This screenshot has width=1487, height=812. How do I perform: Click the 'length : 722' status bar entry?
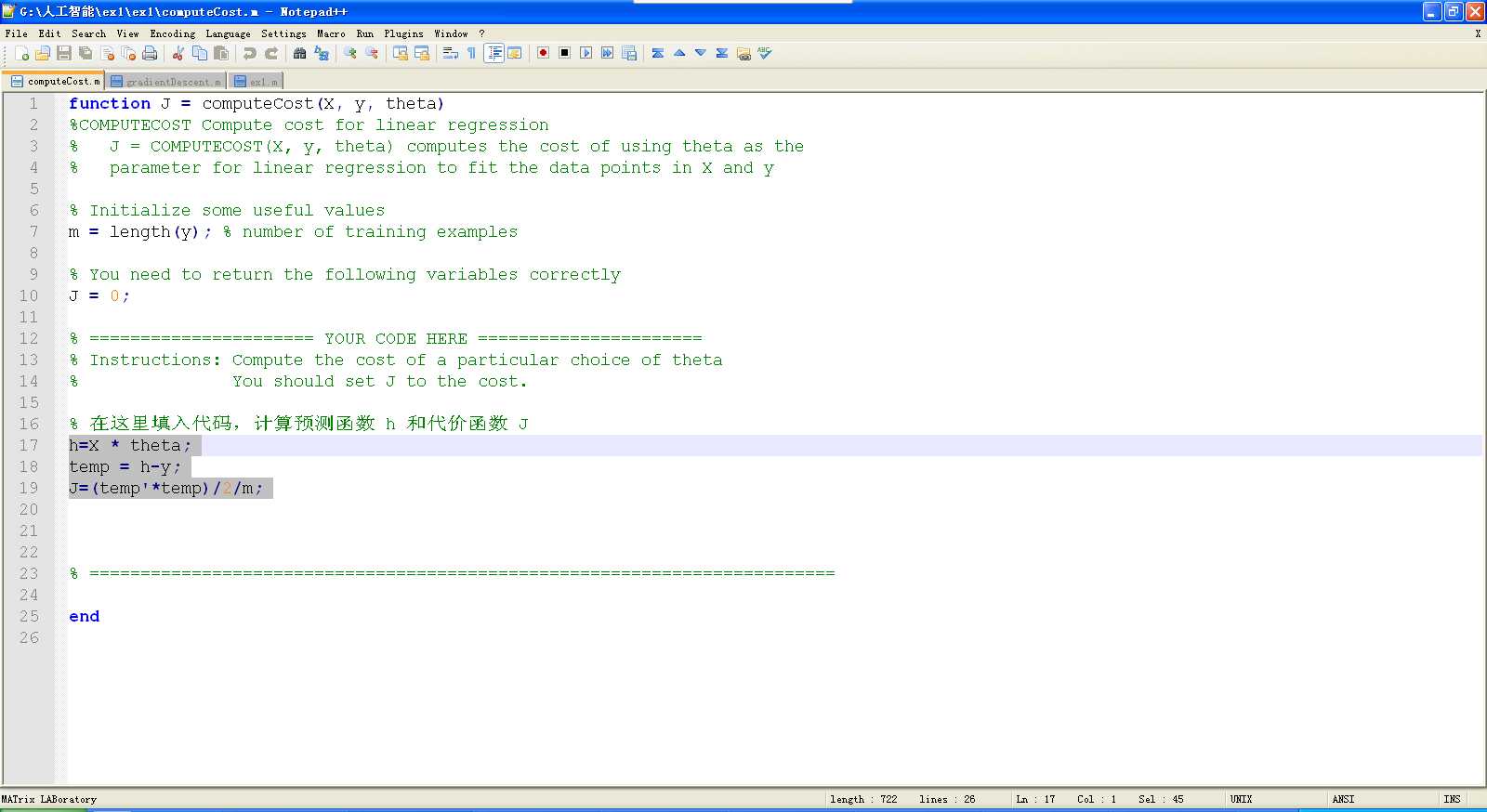(x=863, y=799)
